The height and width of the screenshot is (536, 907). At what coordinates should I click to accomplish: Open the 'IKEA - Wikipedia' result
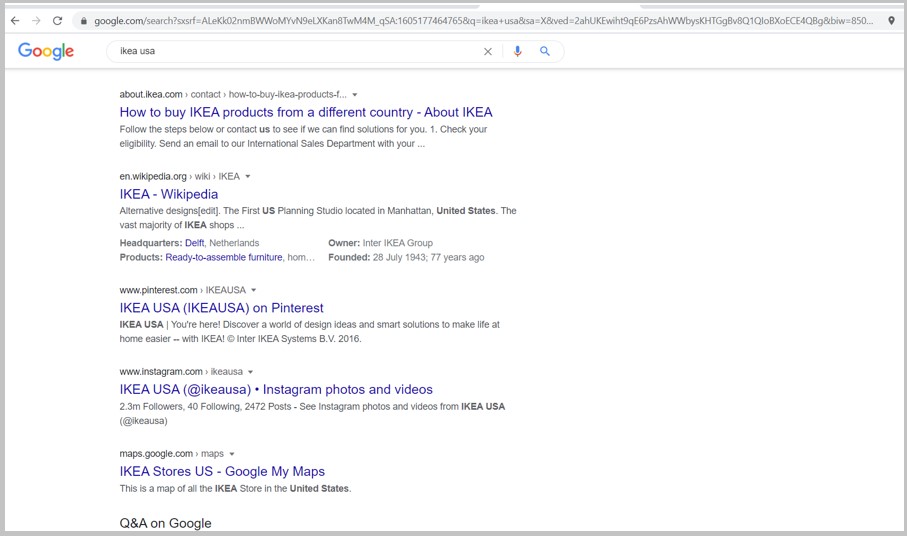click(169, 194)
